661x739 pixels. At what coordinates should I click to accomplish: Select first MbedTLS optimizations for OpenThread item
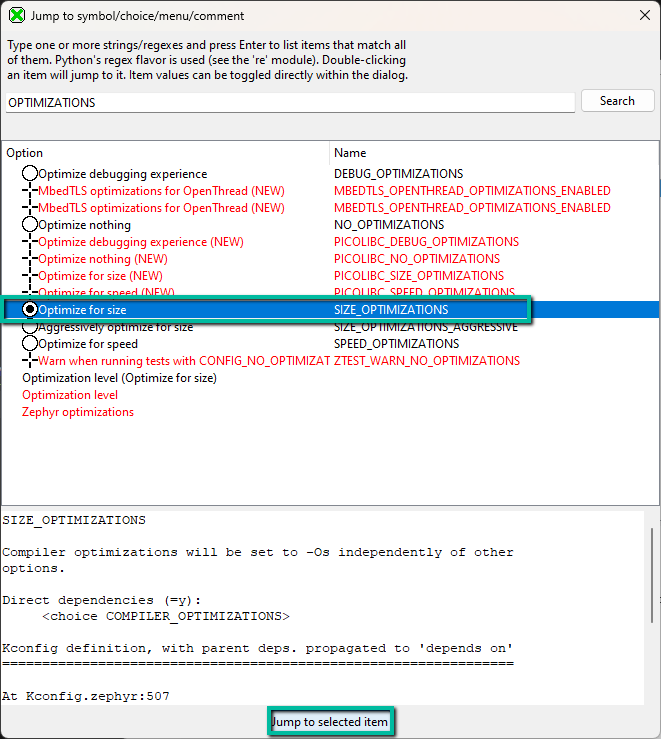tap(161, 191)
